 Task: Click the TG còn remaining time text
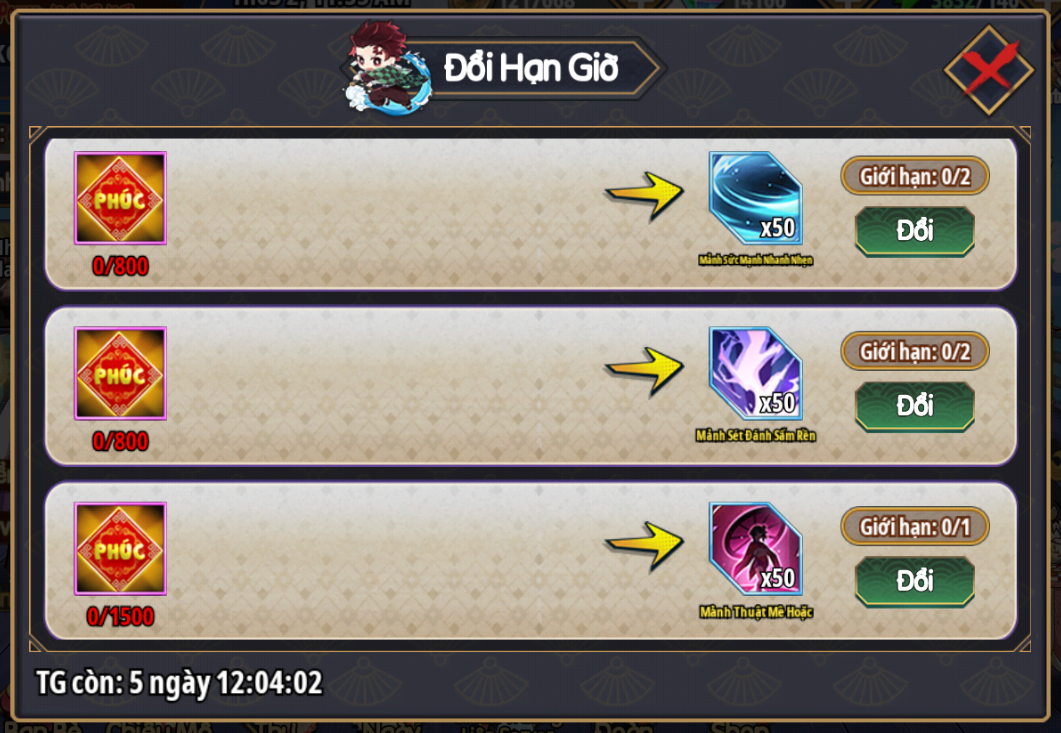[179, 683]
